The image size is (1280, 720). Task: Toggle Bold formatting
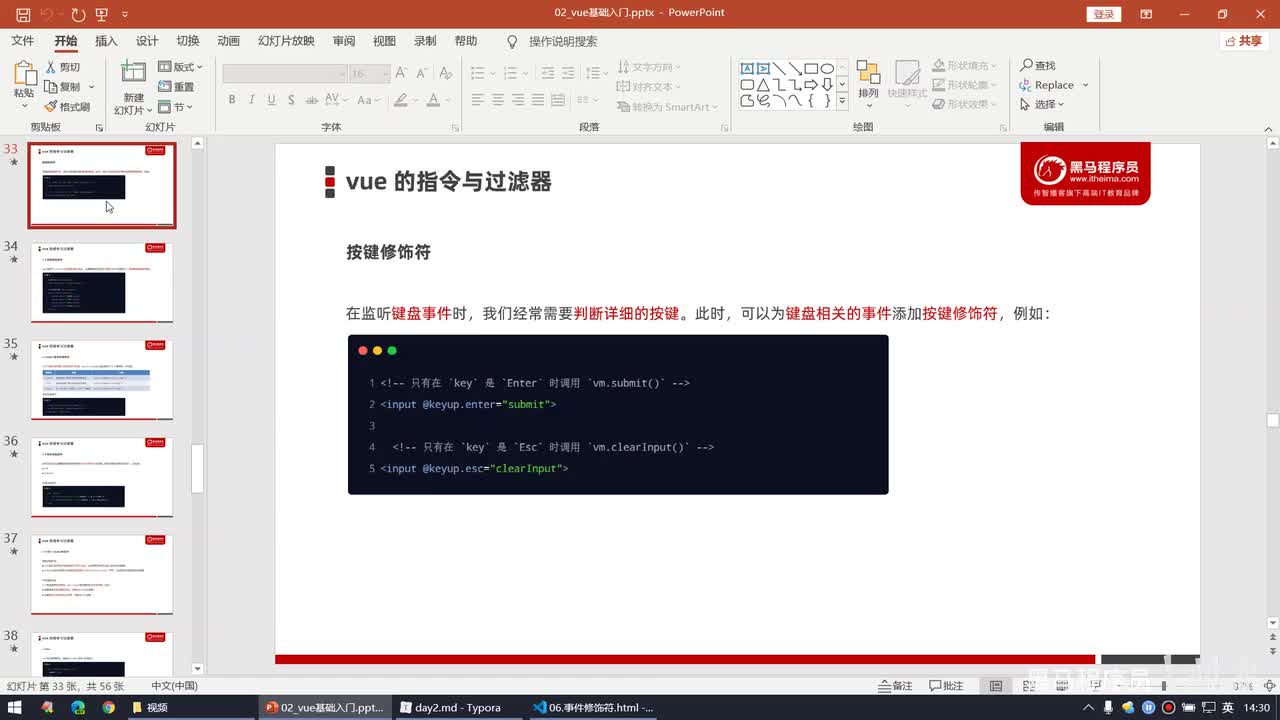tap(232, 100)
